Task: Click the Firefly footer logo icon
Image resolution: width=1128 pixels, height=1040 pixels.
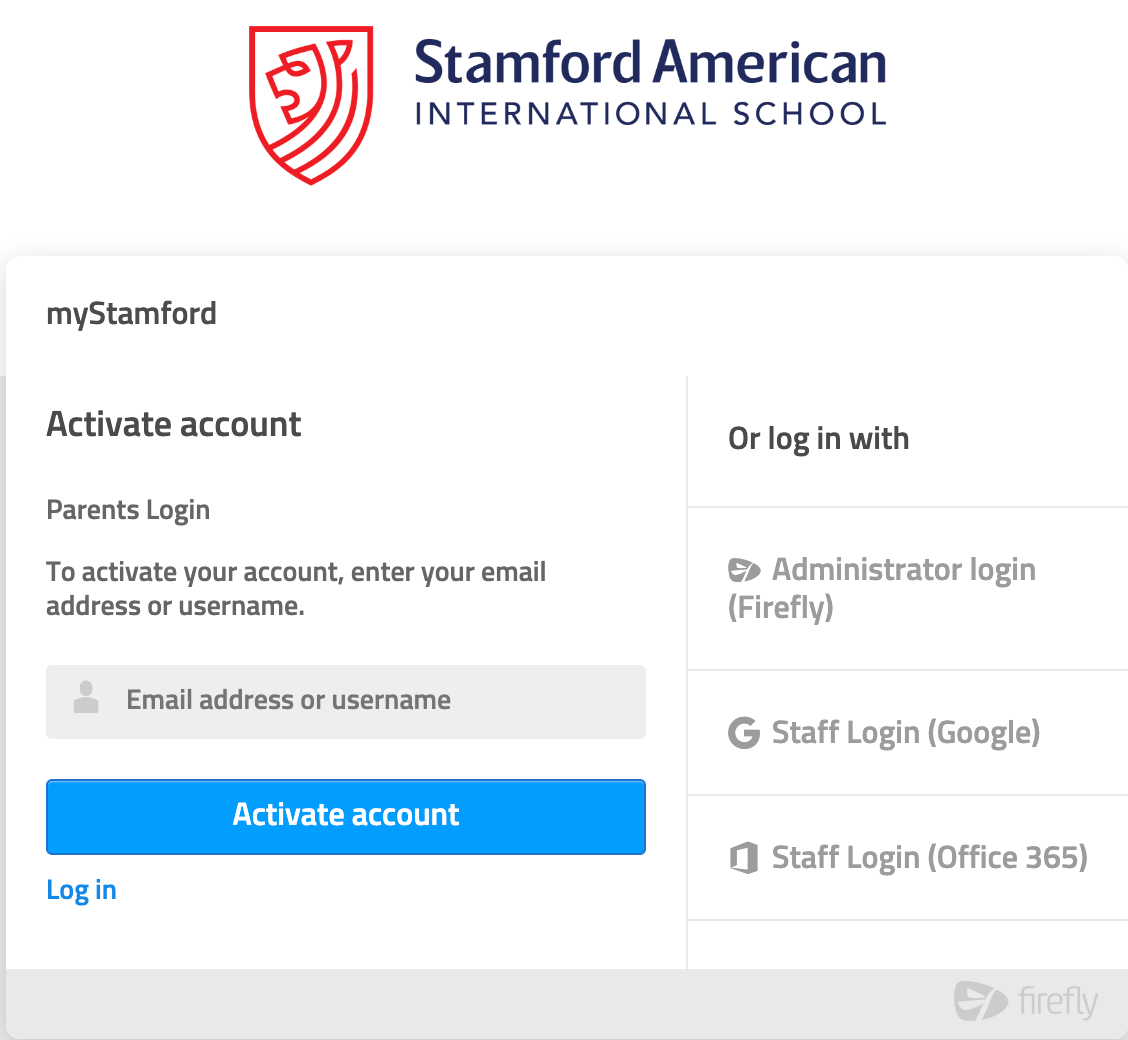Action: coord(980,1000)
